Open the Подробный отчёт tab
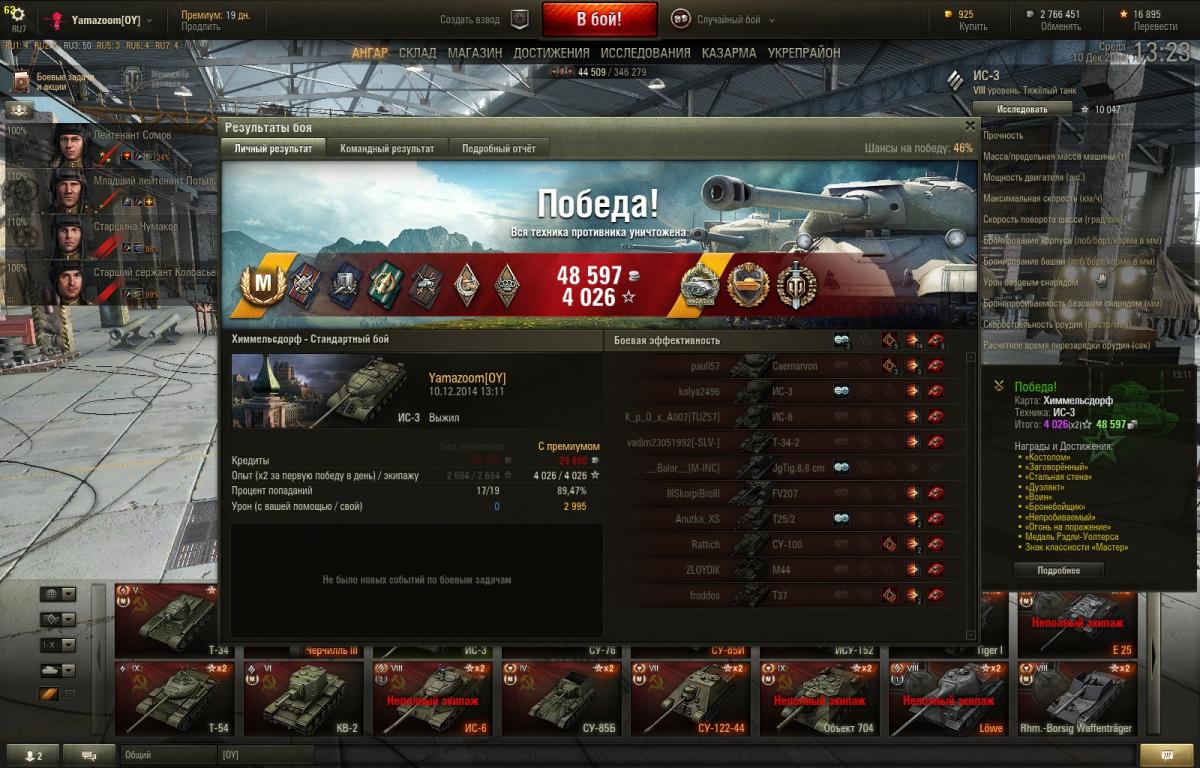Viewport: 1200px width, 768px height. pyautogui.click(x=498, y=148)
